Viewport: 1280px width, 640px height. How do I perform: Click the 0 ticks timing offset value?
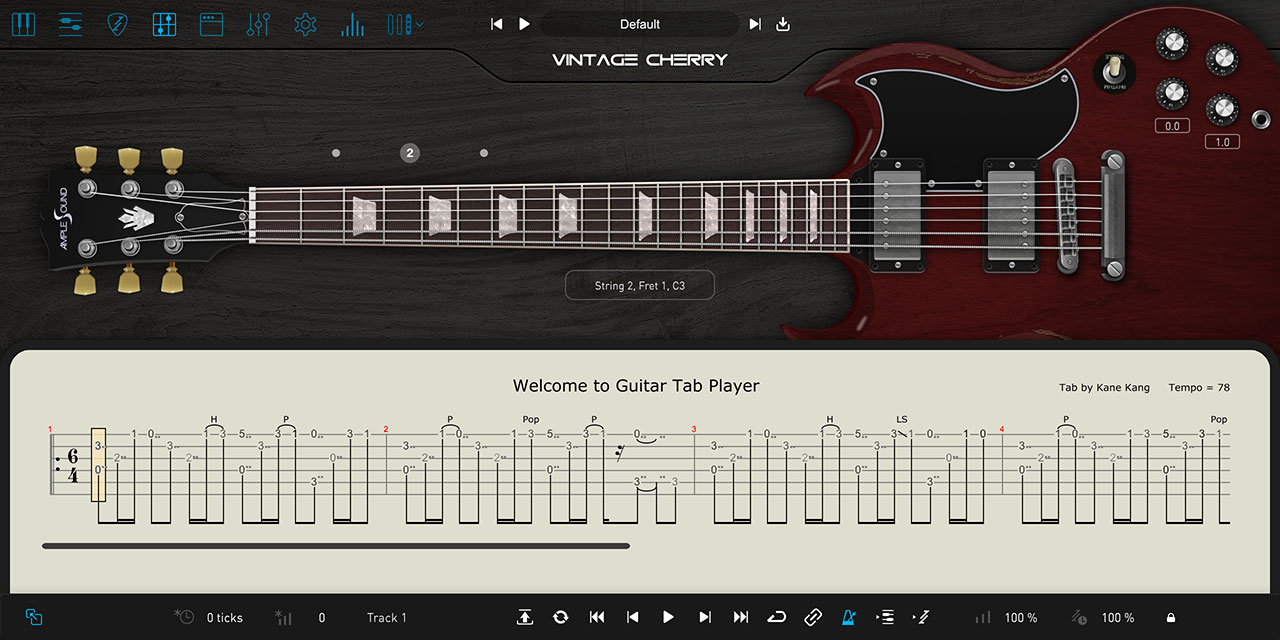tap(225, 618)
